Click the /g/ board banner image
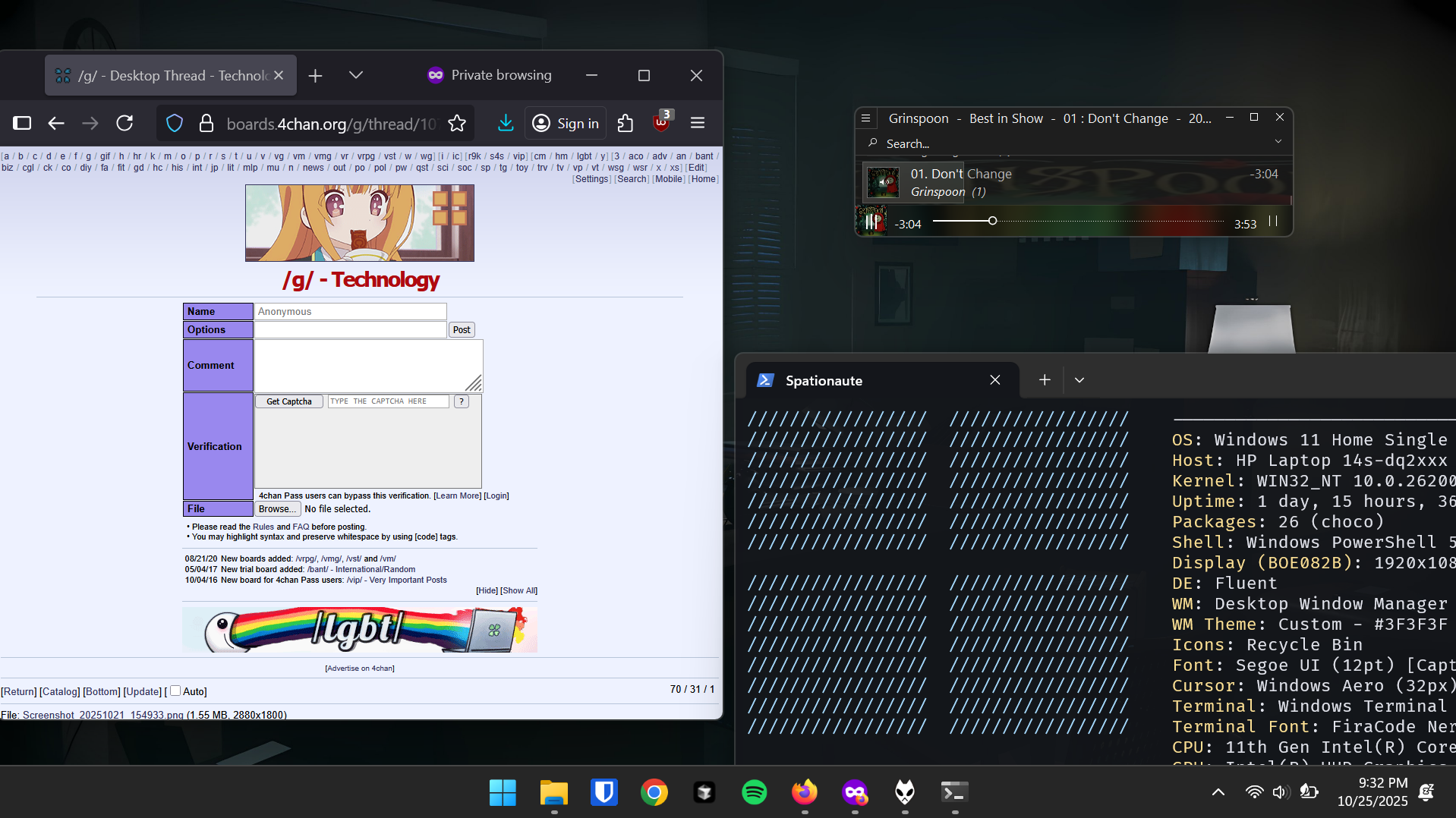 pyautogui.click(x=360, y=223)
